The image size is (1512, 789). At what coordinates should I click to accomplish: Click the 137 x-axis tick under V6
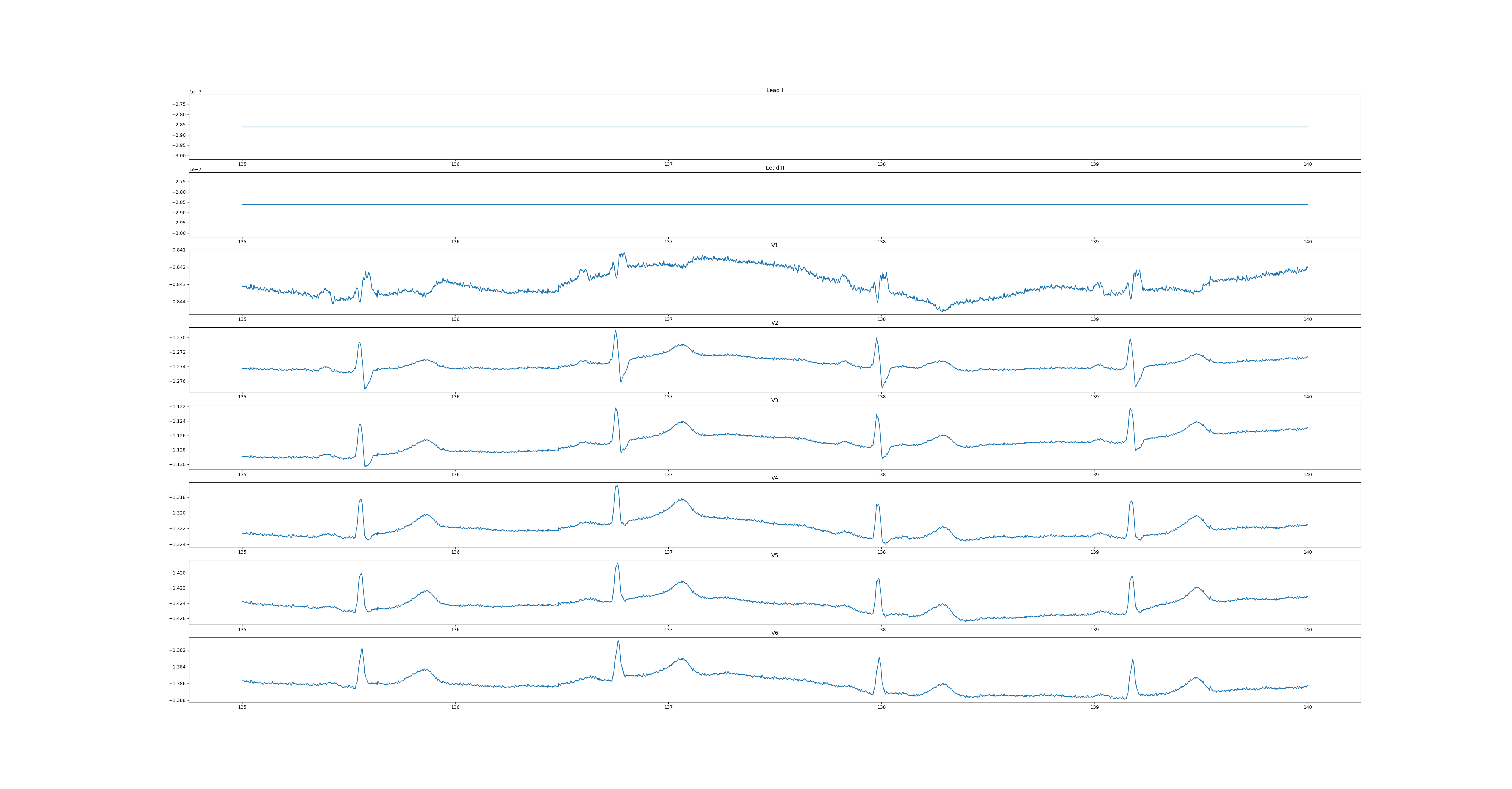tap(668, 707)
